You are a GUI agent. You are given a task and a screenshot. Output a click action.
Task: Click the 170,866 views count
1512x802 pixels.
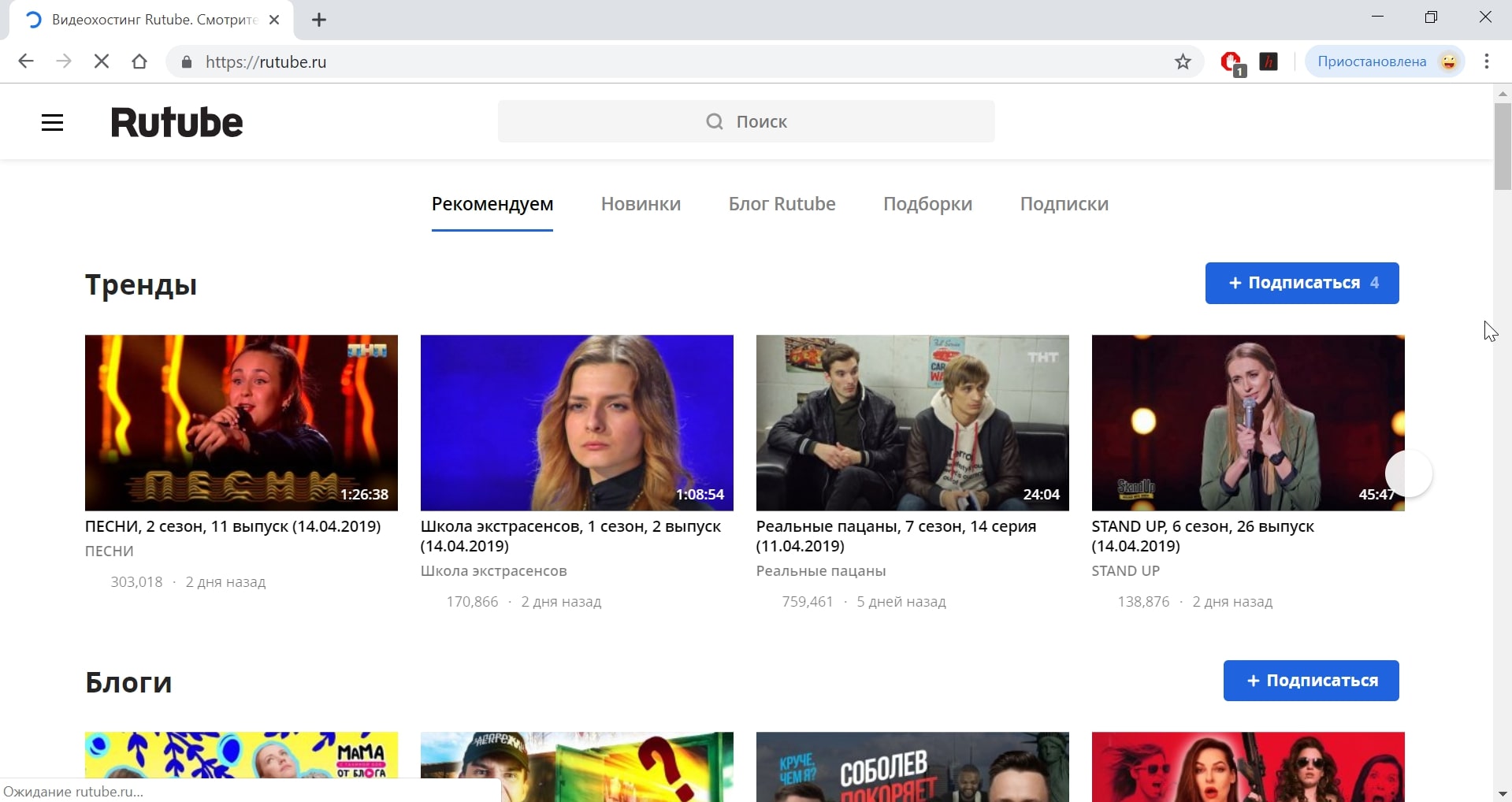tap(472, 602)
